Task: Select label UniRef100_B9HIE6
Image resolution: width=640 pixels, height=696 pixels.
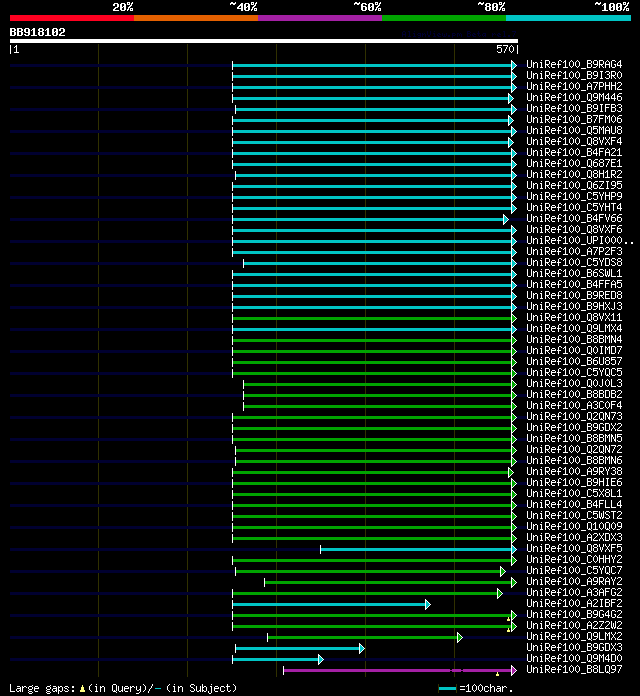Action: [574, 483]
